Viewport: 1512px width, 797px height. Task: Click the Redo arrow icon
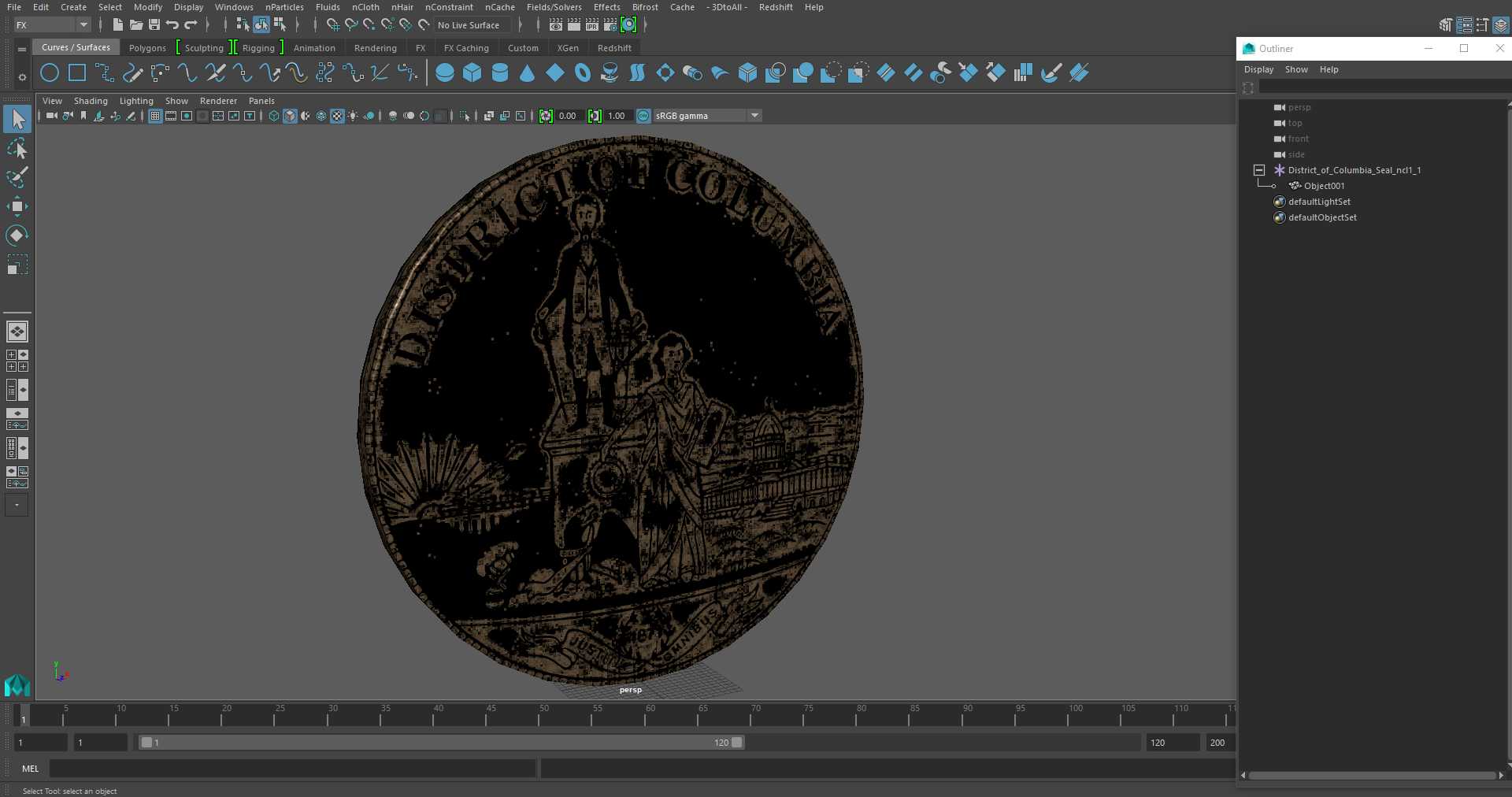pyautogui.click(x=191, y=25)
